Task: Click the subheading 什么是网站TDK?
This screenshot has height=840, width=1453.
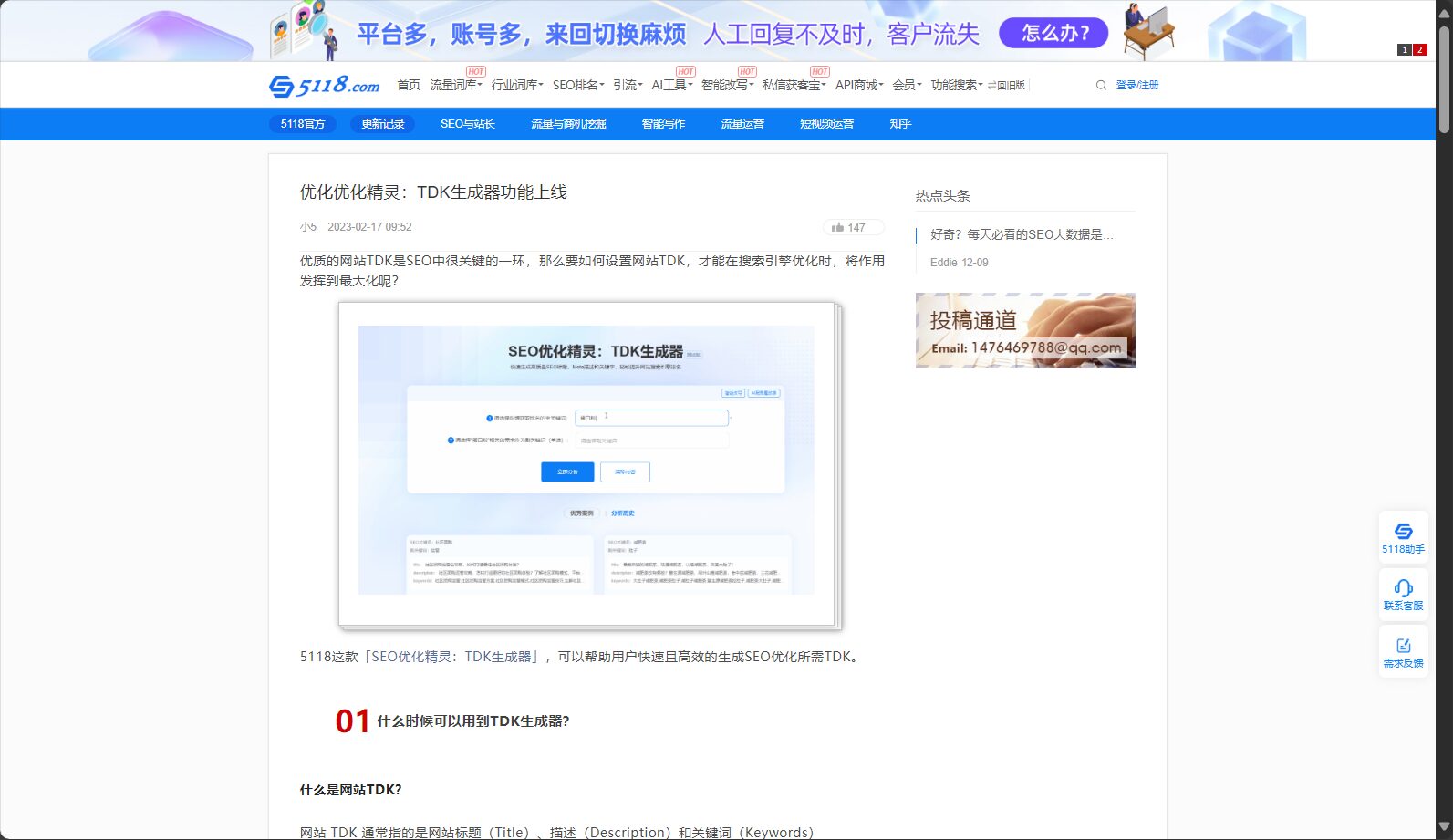Action: point(350,790)
